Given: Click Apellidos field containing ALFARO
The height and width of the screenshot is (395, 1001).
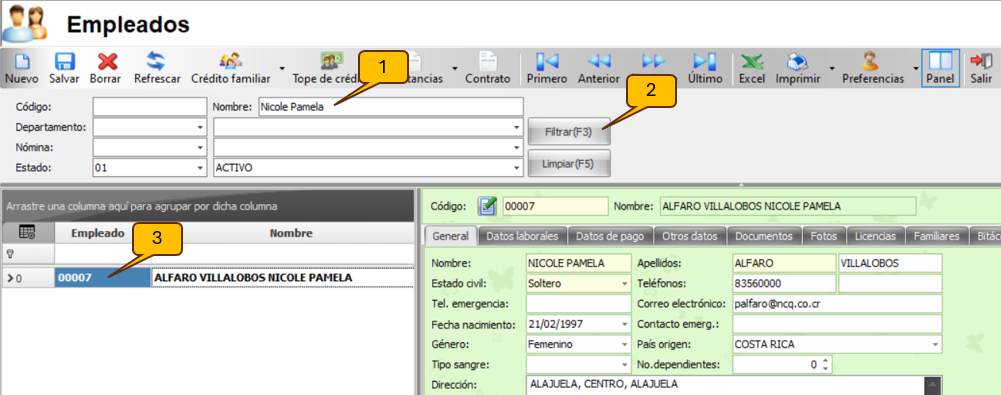Looking at the screenshot, I should [x=784, y=263].
